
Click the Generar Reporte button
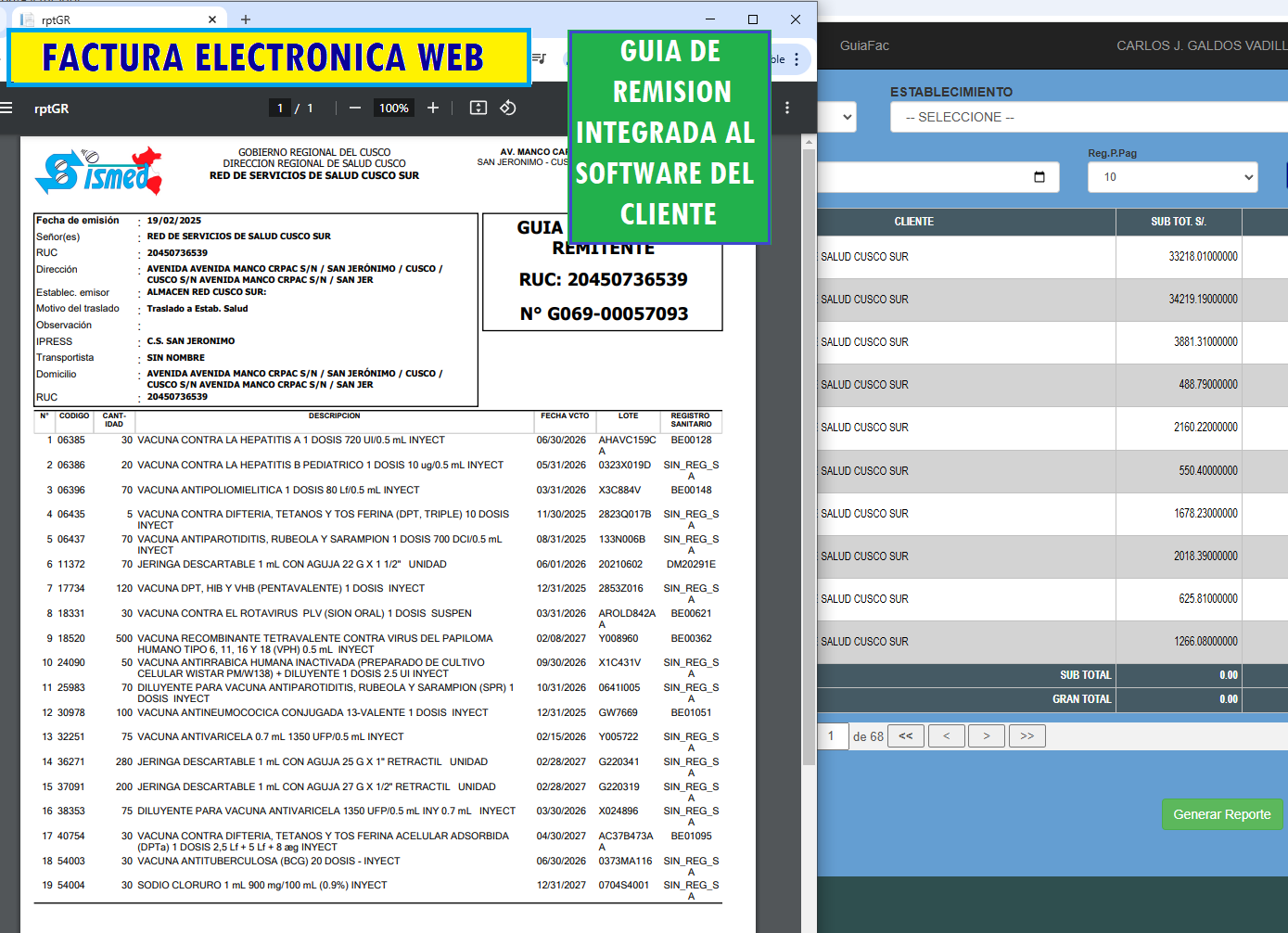click(1222, 814)
